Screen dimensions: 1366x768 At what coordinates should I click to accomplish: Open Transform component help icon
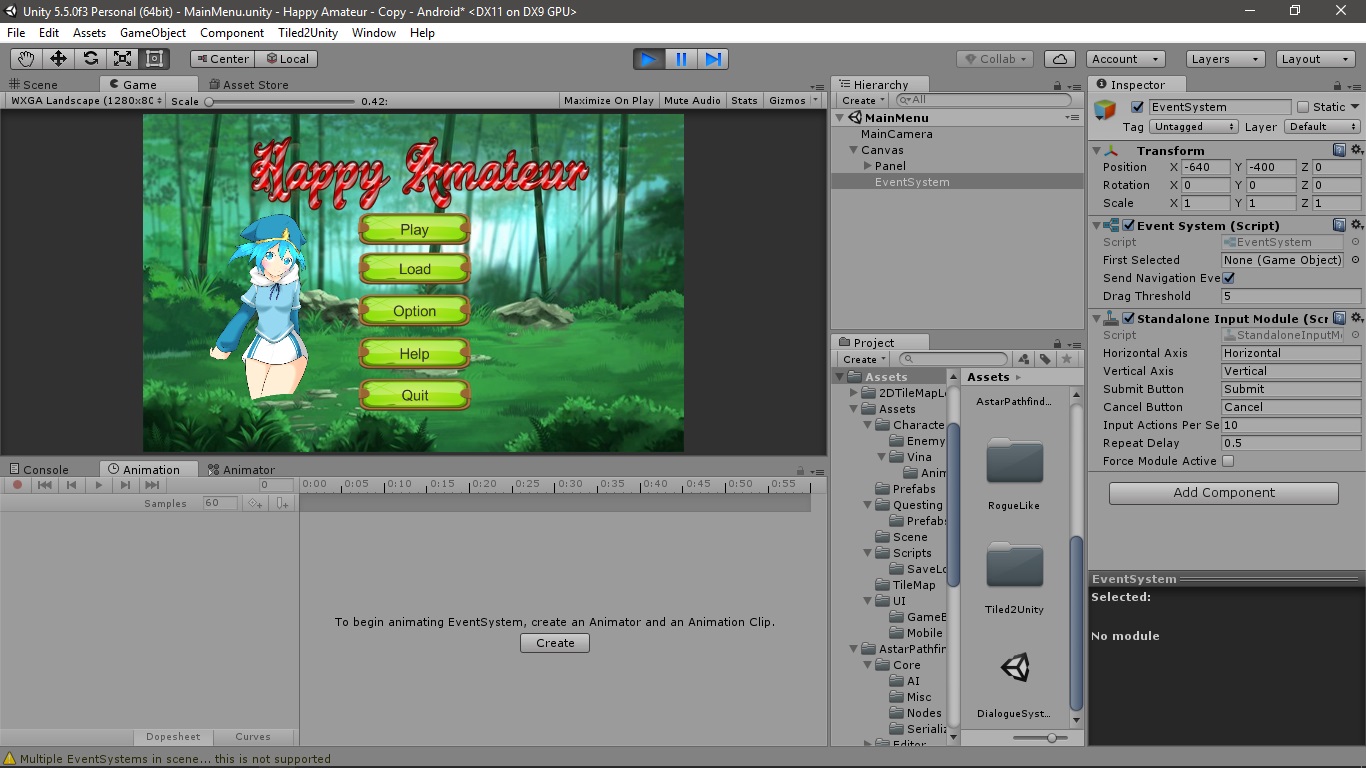pos(1340,150)
